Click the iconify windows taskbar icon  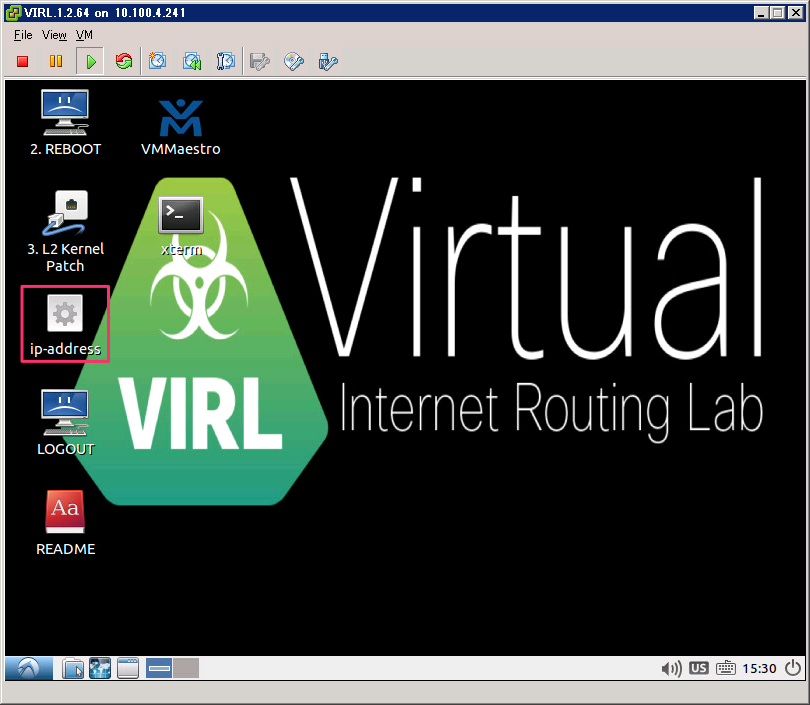click(128, 668)
